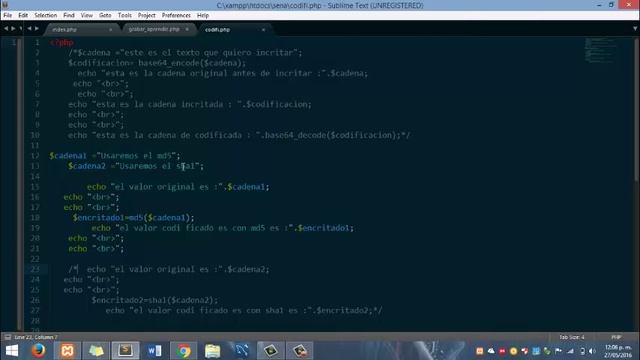Select the Sublime Text taskbar icon
This screenshot has width=640, height=360.
point(125,351)
